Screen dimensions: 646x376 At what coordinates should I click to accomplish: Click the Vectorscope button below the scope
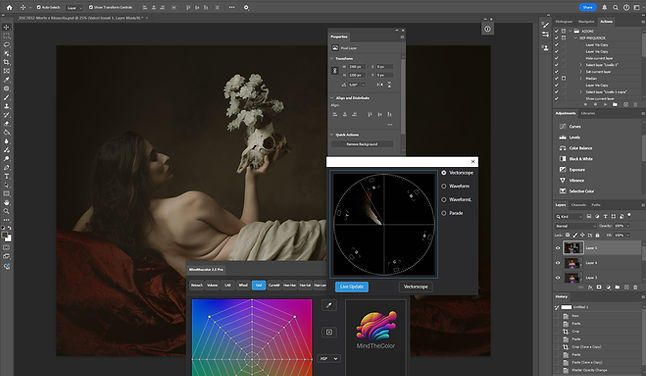point(416,287)
